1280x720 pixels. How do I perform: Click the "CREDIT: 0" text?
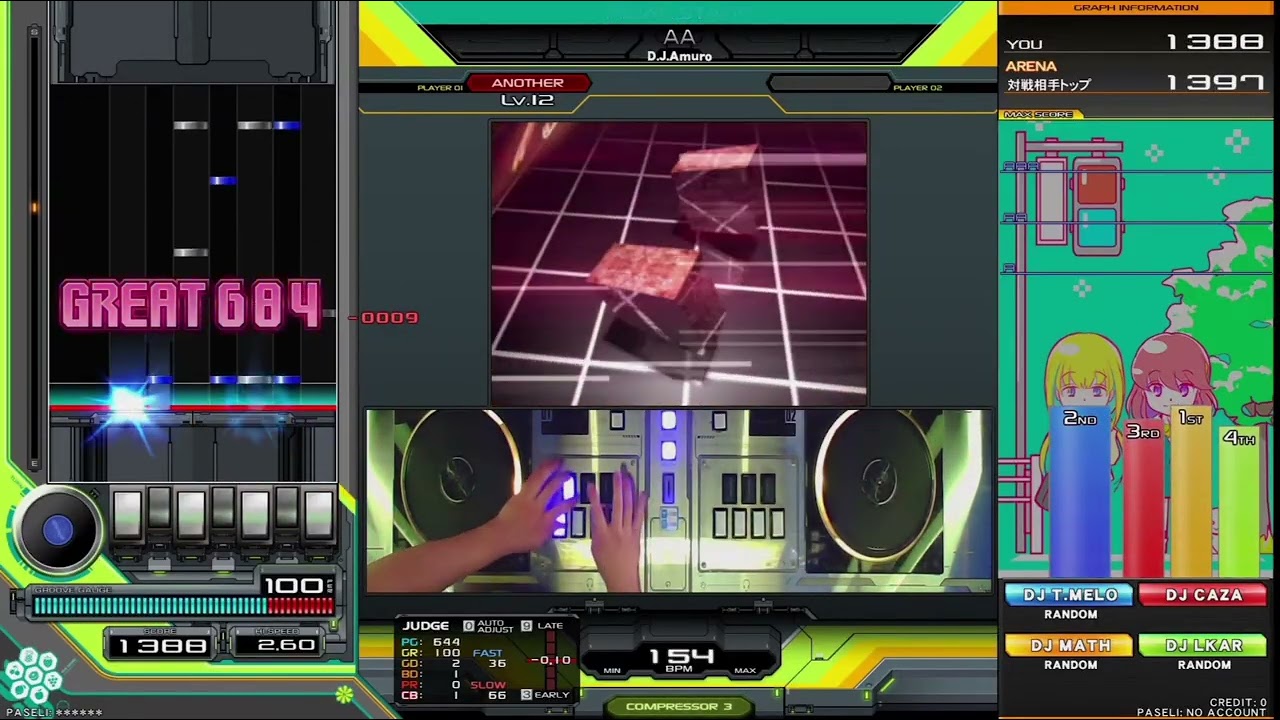pyautogui.click(x=1238, y=703)
